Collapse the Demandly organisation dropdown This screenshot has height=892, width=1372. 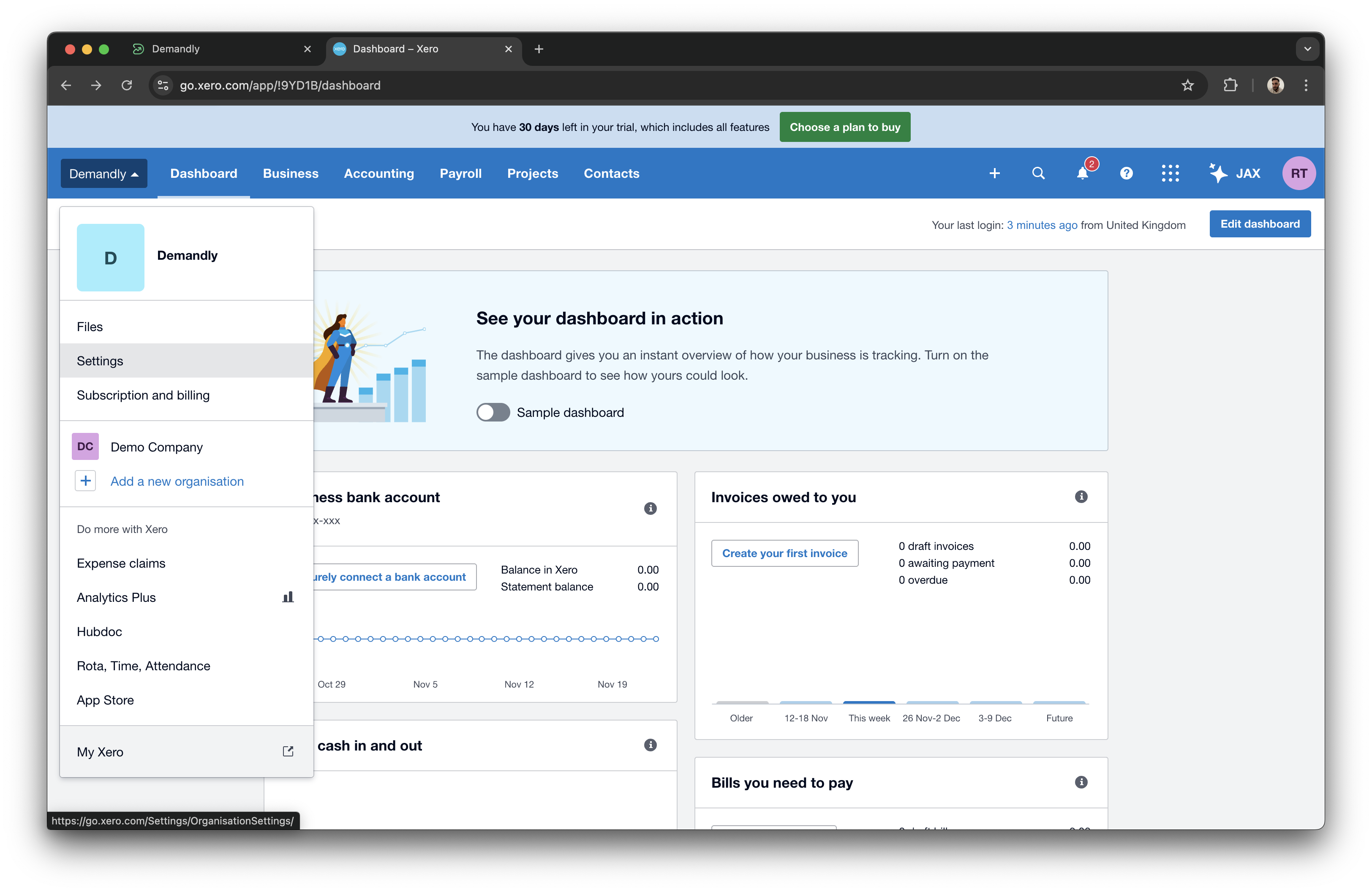103,173
